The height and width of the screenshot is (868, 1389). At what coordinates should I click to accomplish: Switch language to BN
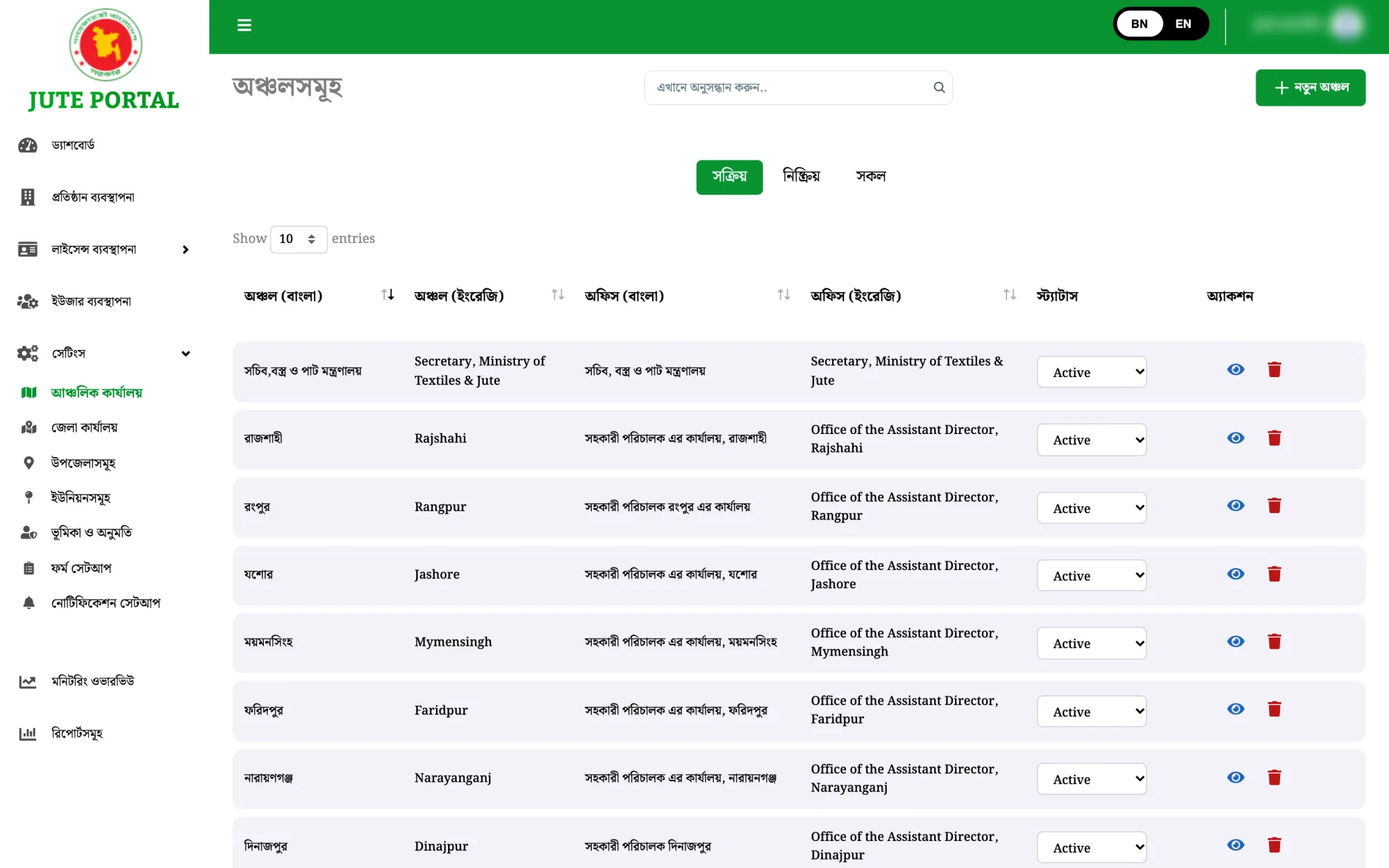1139,24
